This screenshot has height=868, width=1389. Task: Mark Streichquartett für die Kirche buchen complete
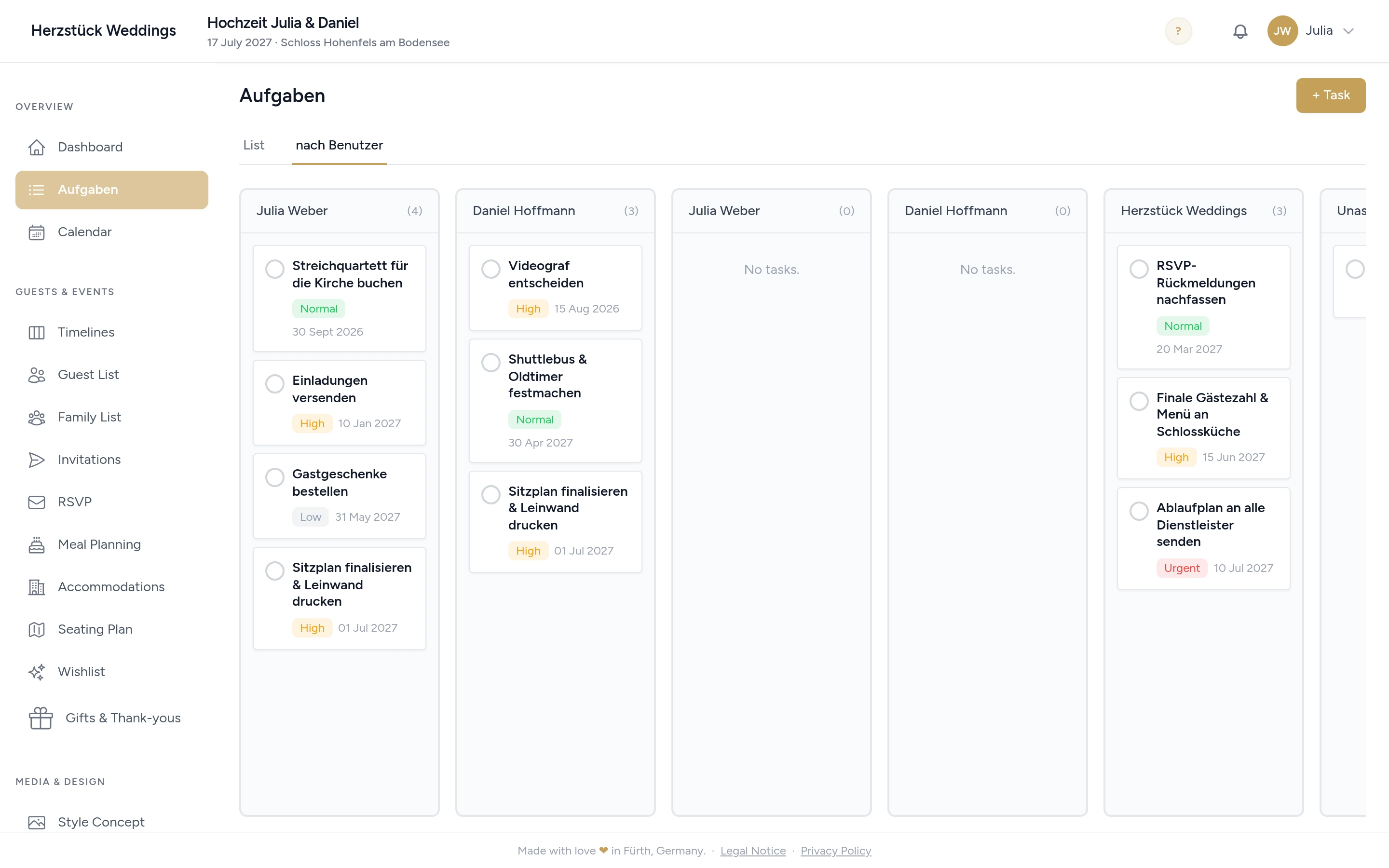pos(275,269)
